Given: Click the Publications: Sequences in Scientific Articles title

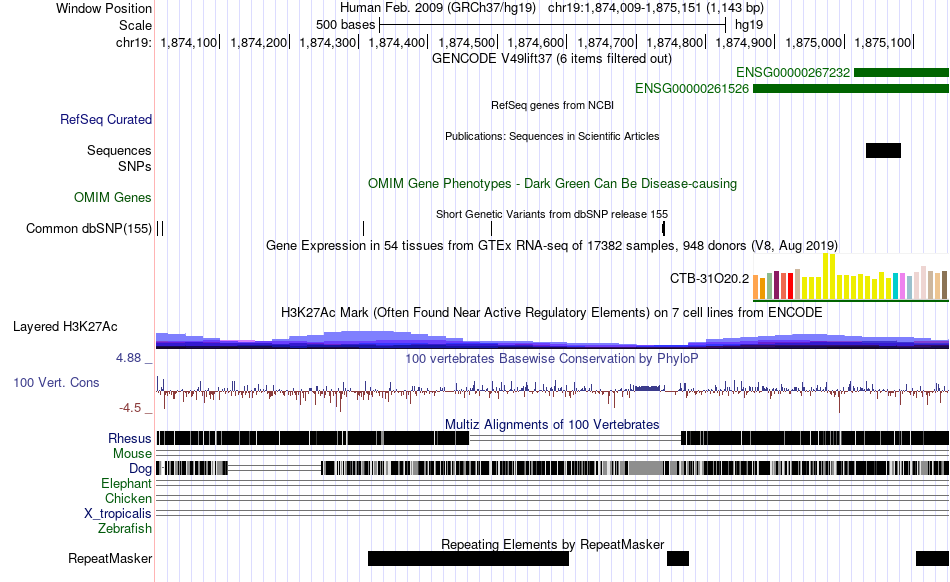Looking at the screenshot, I should (552, 136).
